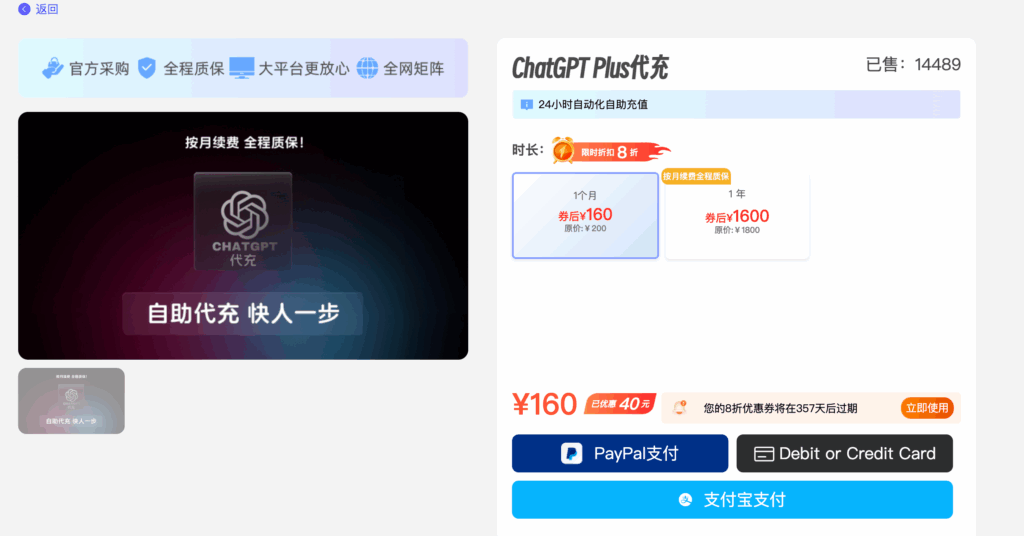Select the 1年 ¥1600 plan
The width and height of the screenshot is (1024, 536).
[737, 215]
